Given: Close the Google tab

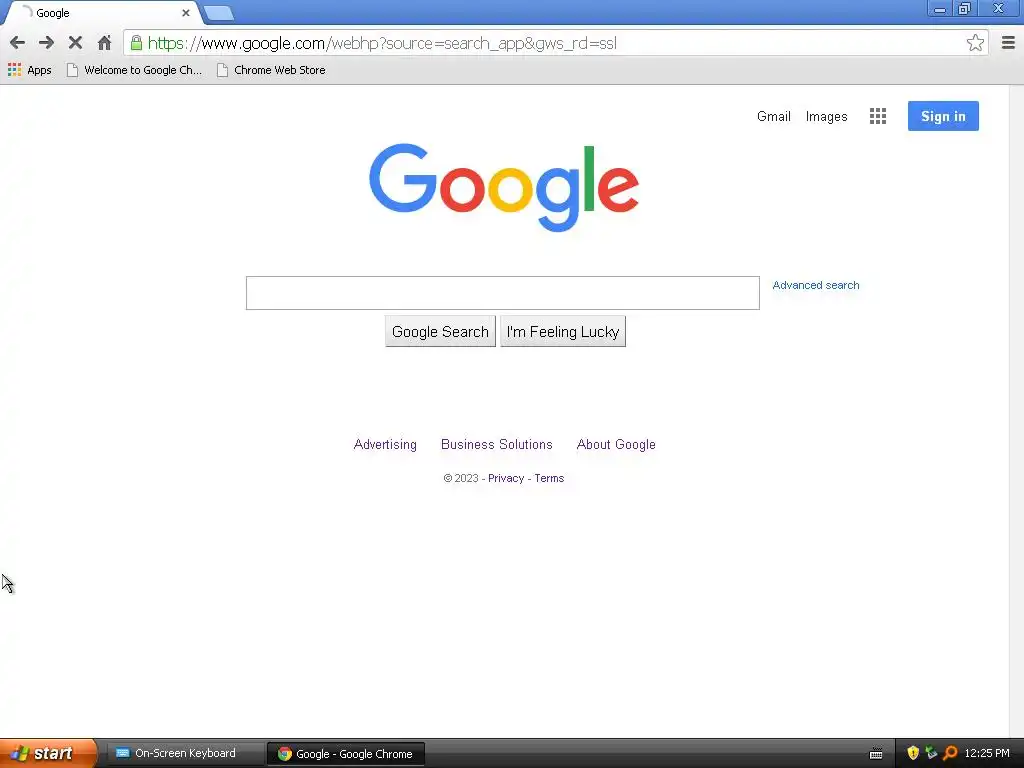Looking at the screenshot, I should 185,13.
